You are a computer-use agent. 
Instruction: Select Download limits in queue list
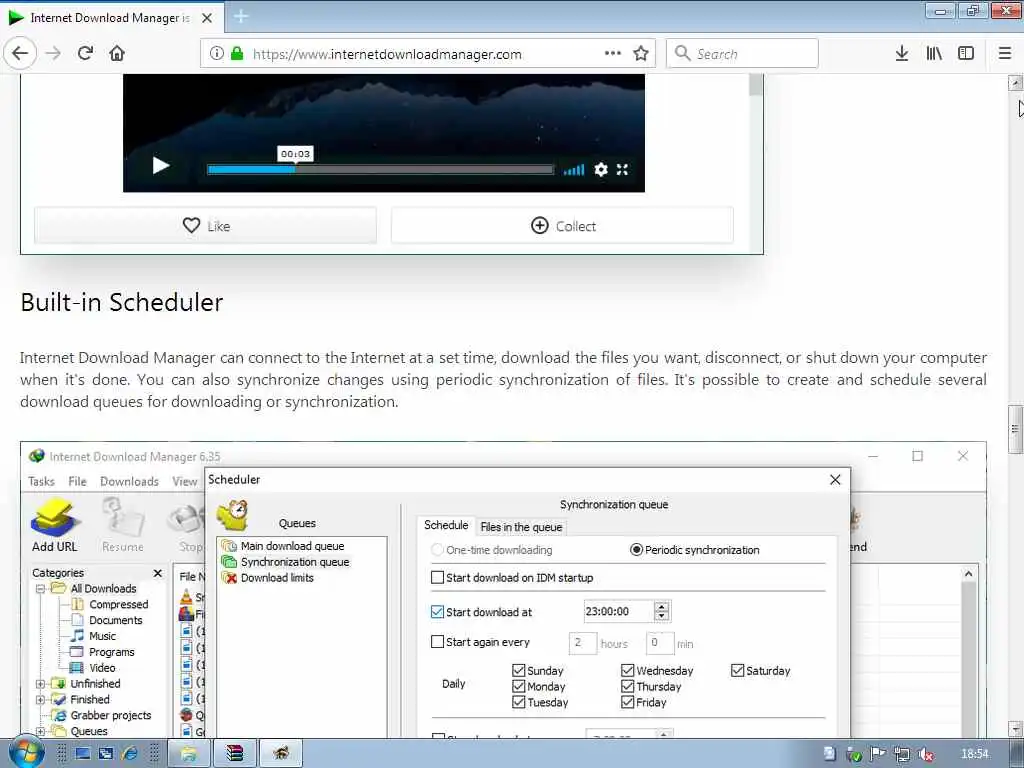[277, 577]
